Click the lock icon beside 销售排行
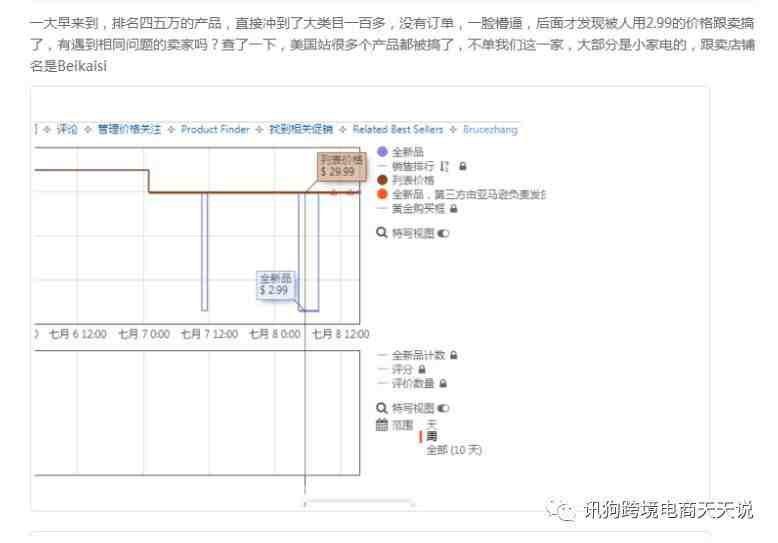778x543 pixels. click(462, 166)
